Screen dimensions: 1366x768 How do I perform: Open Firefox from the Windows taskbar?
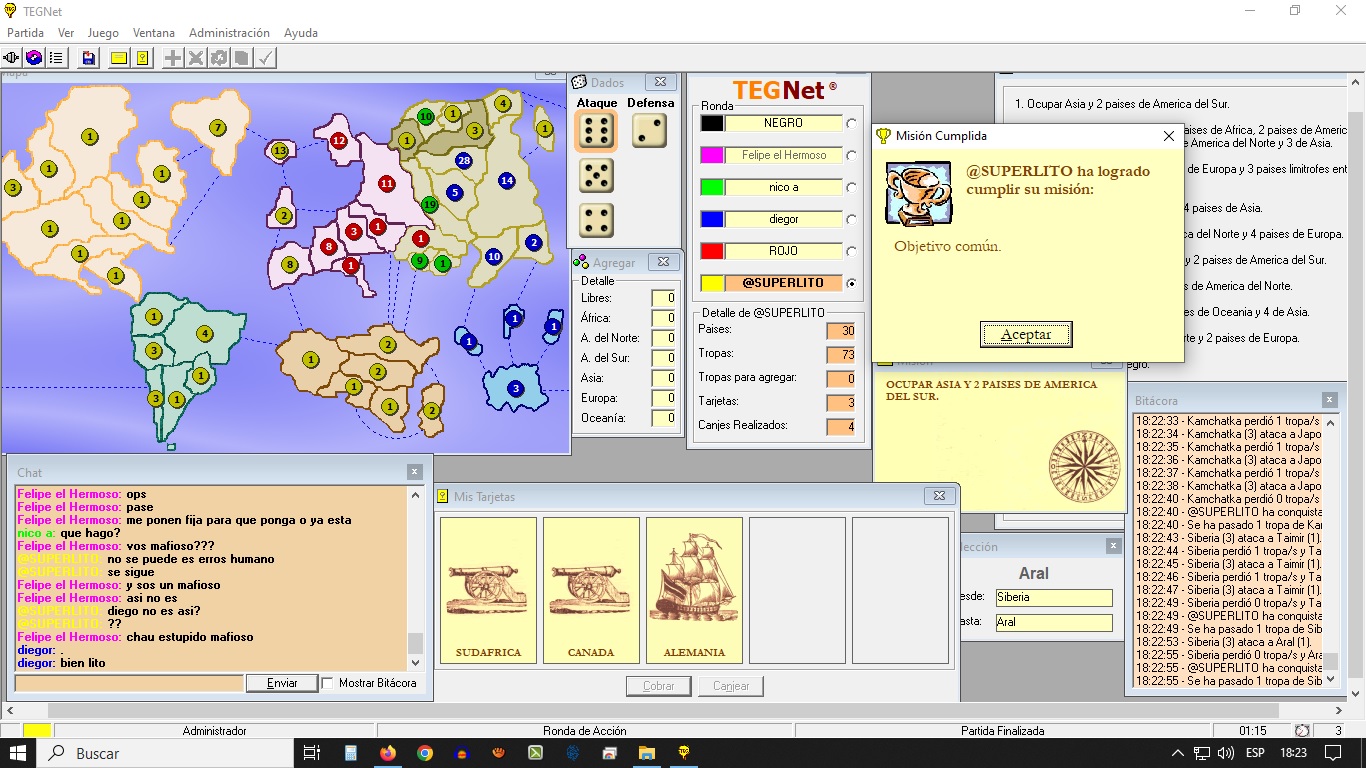point(388,753)
